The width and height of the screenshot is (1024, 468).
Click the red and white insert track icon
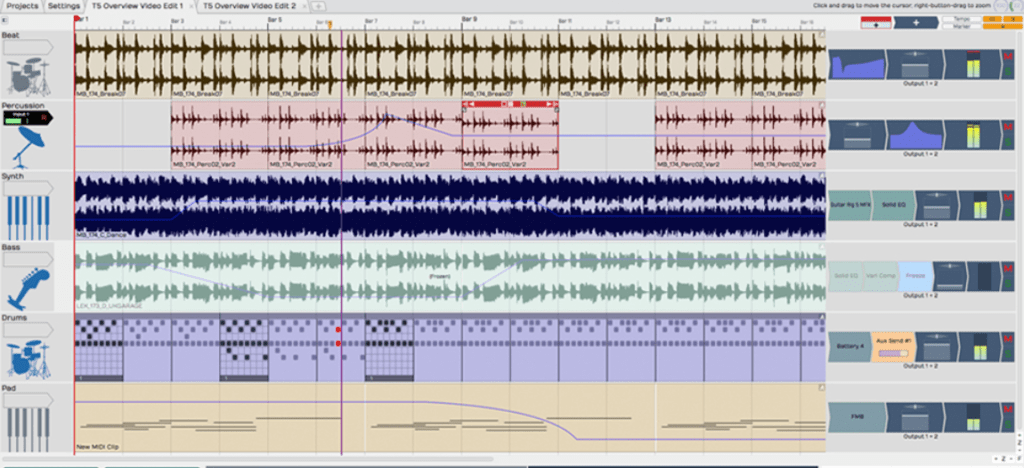(876, 22)
